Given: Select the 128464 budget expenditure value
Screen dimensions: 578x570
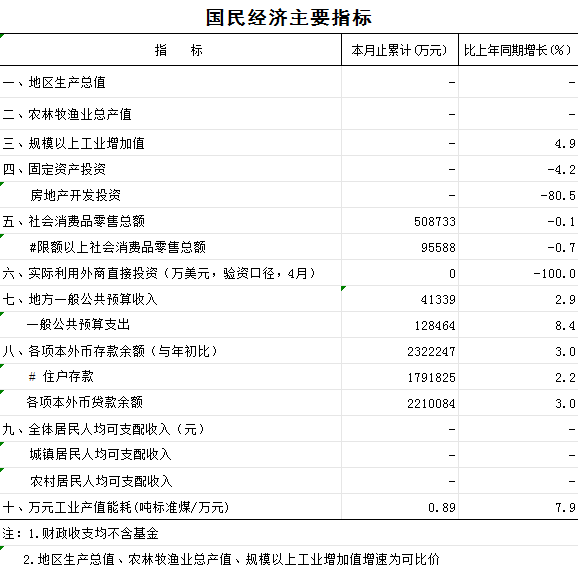Looking at the screenshot, I should (x=435, y=326).
